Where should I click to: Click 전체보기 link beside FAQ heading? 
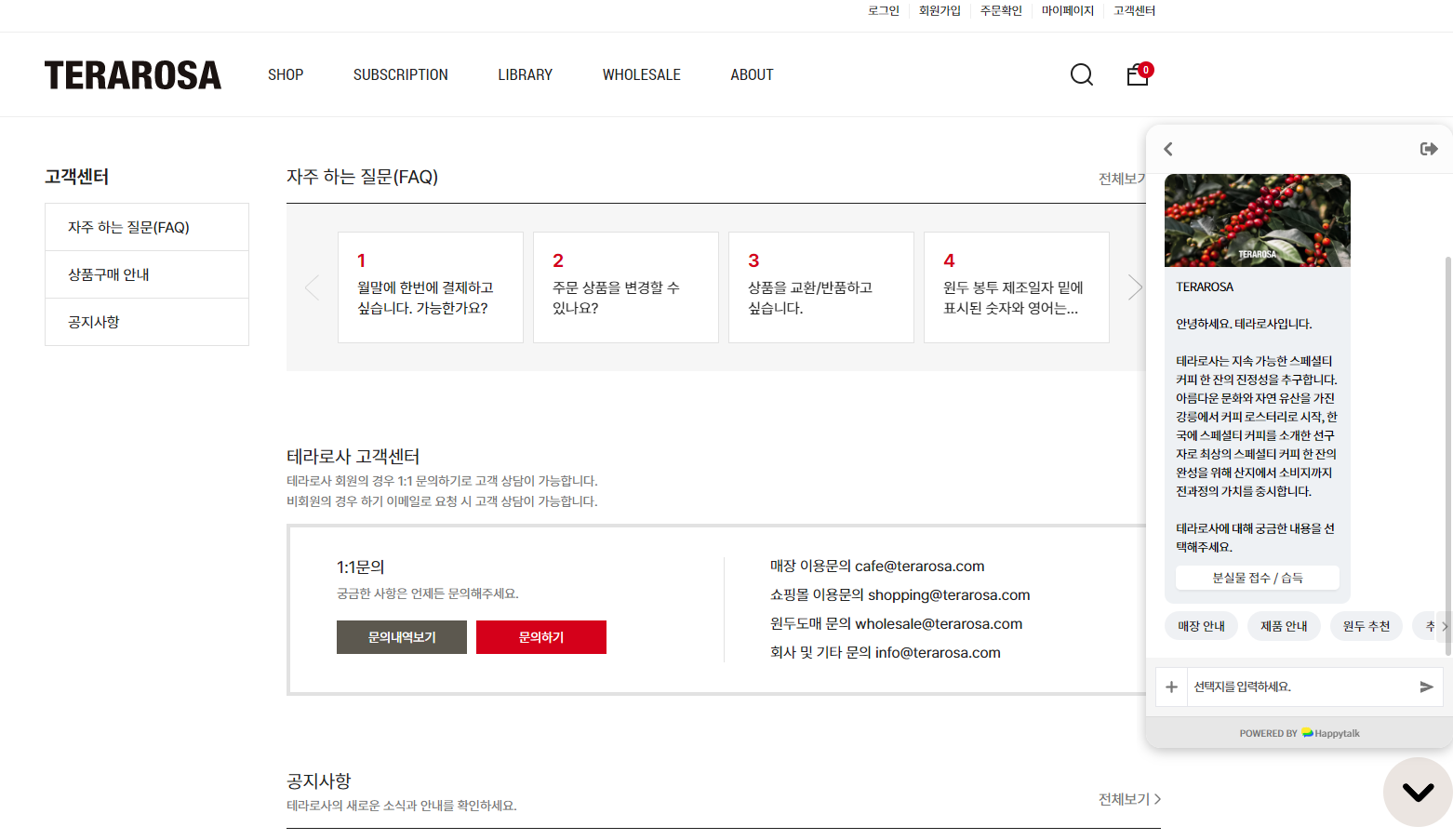[1122, 179]
